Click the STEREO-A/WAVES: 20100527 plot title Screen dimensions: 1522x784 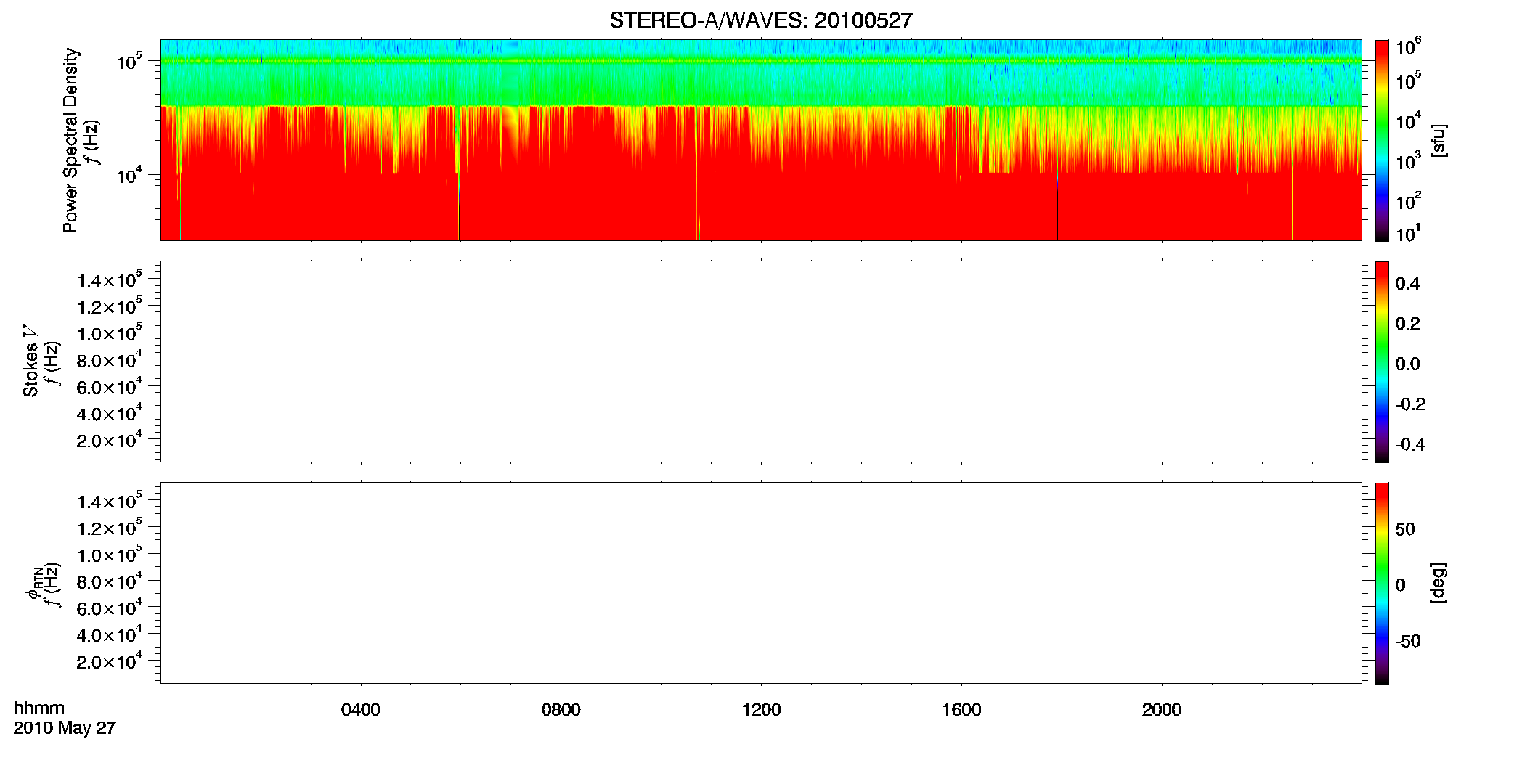[760, 21]
